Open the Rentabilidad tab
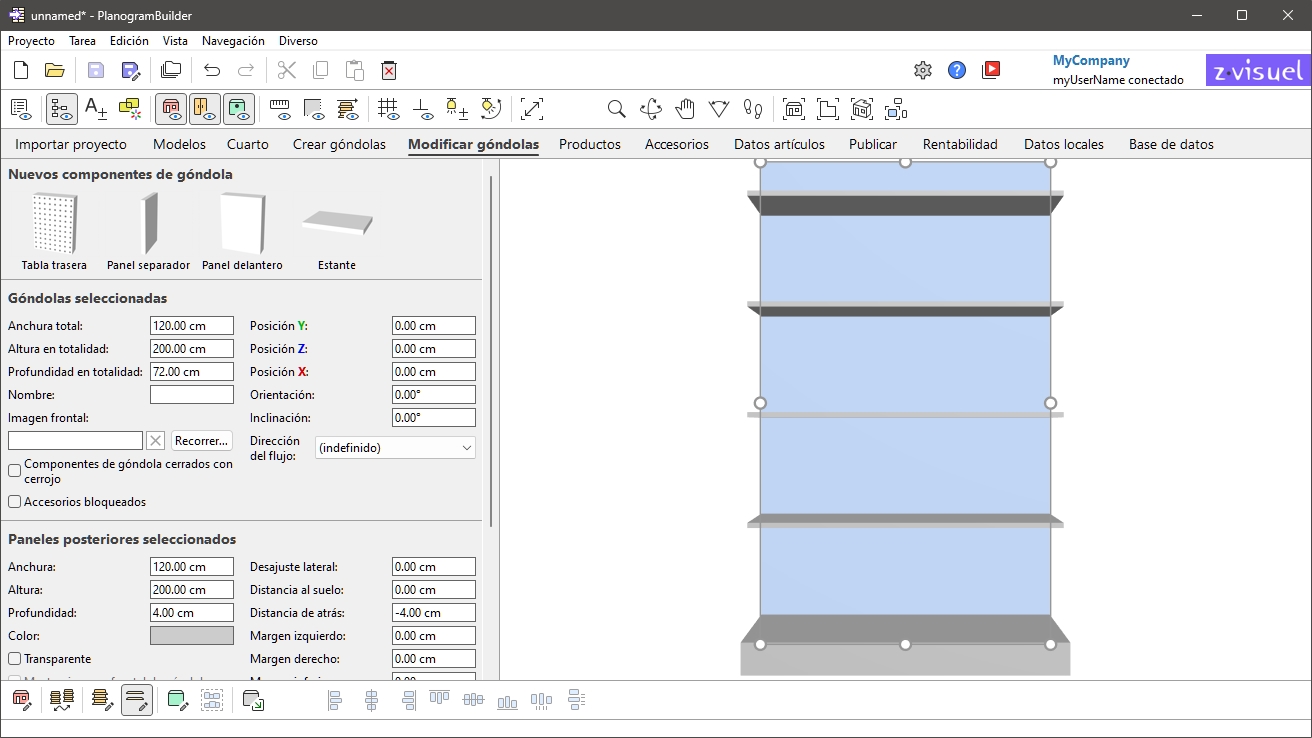 tap(960, 144)
